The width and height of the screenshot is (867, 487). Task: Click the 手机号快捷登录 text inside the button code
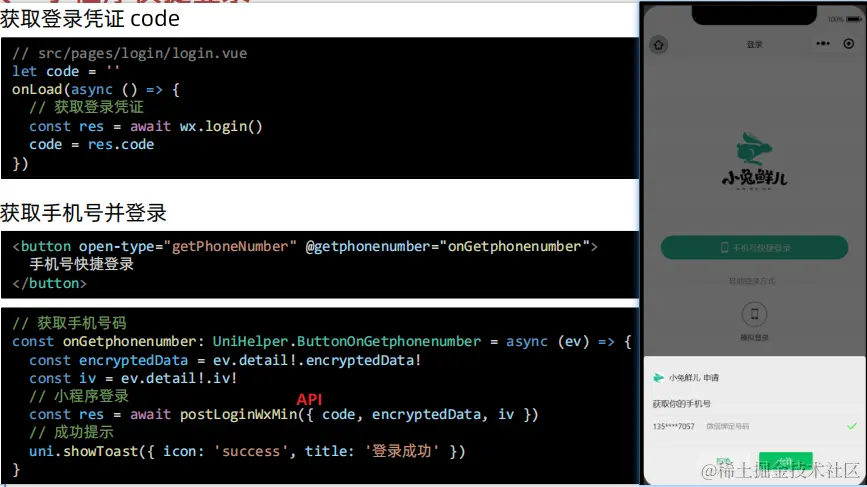[x=81, y=264]
